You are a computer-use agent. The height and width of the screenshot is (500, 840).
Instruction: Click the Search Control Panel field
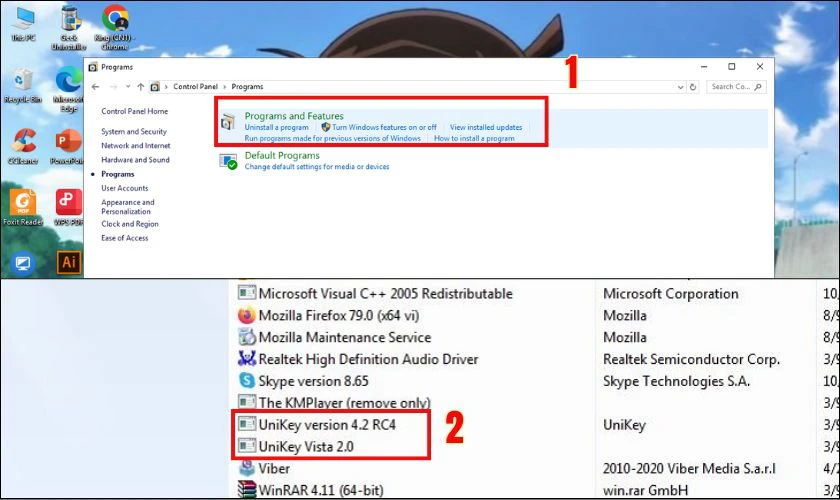point(736,87)
